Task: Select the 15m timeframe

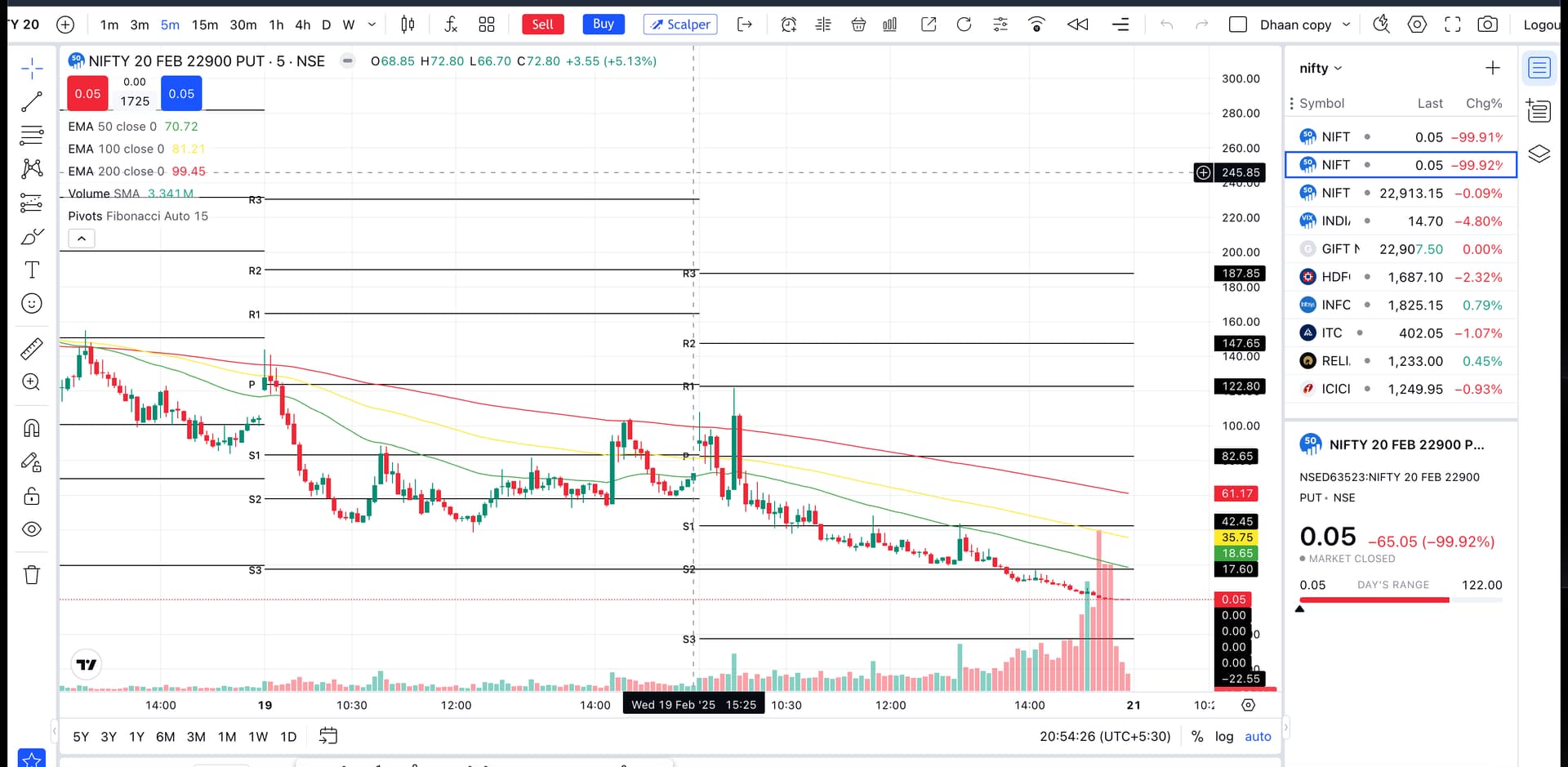Action: coord(205,25)
